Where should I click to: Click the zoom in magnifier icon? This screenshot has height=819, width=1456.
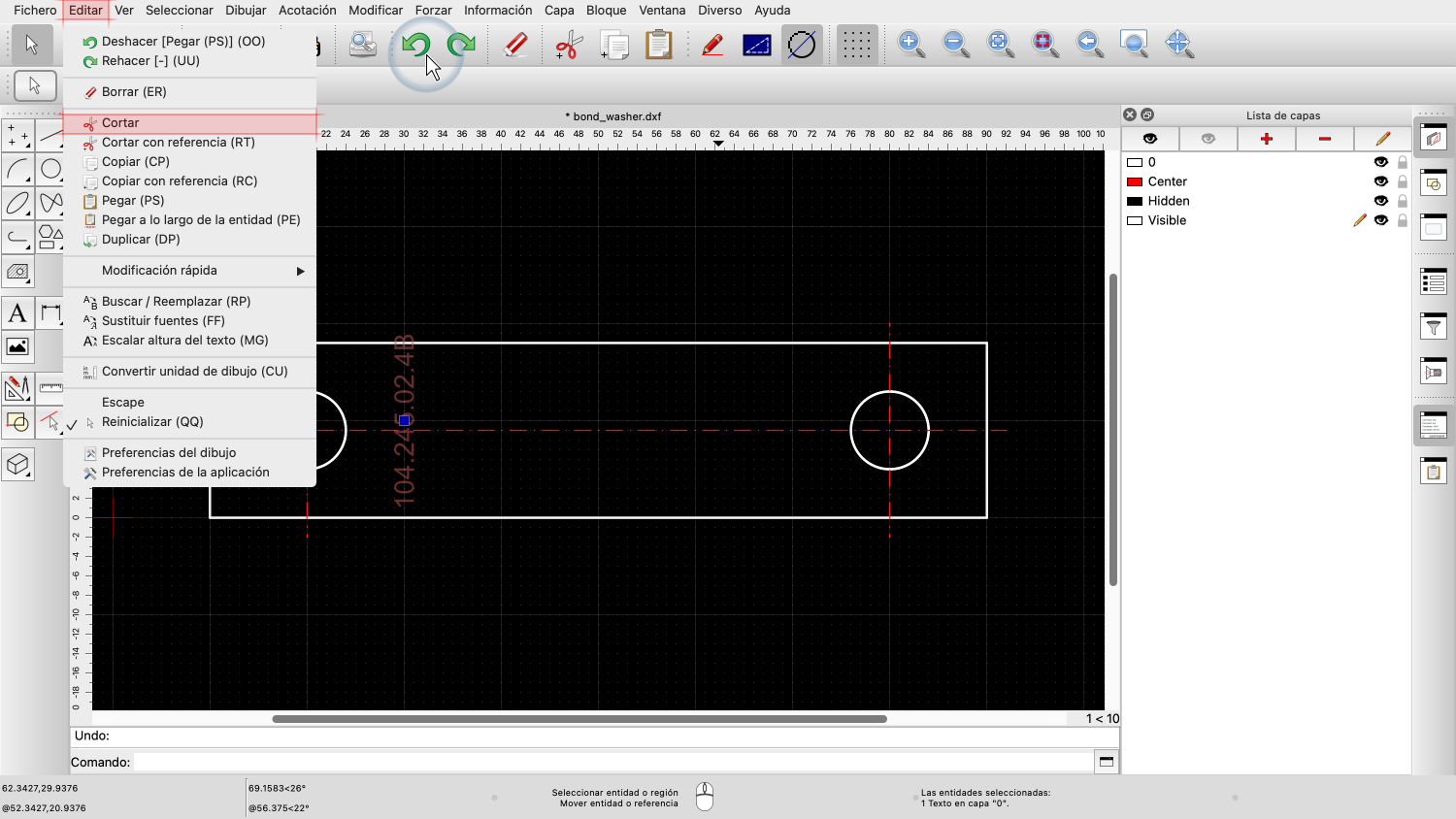[910, 44]
